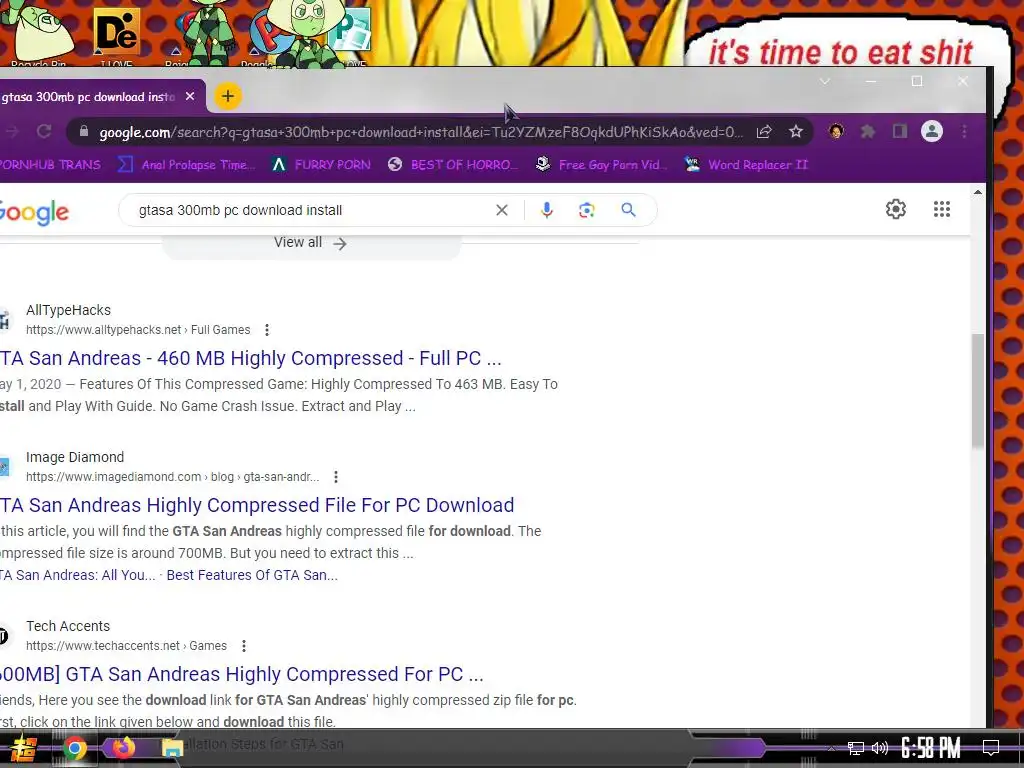Click the scrollbar up arrow
The height and width of the screenshot is (768, 1024).
coord(977,192)
